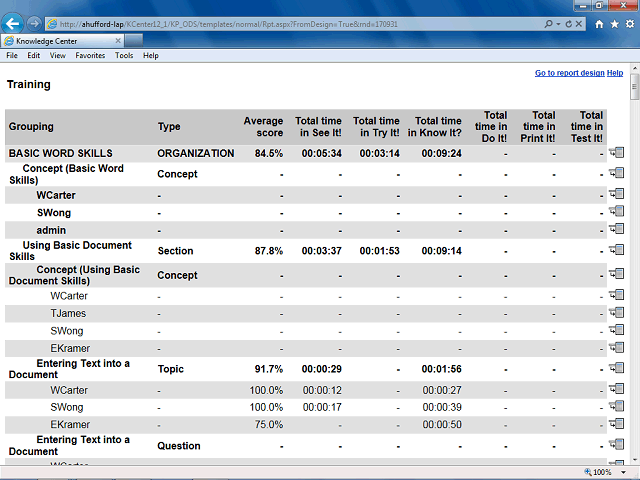Viewport: 640px width, 480px height.
Task: Click the 84.5% average score
Action: pos(269,153)
